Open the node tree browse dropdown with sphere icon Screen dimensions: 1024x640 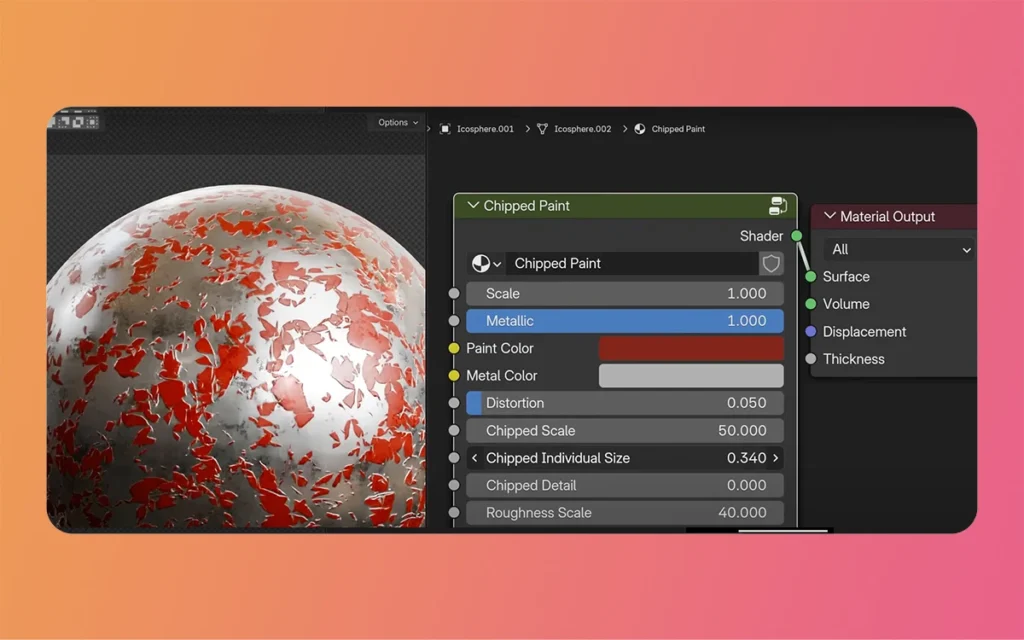(x=486, y=263)
